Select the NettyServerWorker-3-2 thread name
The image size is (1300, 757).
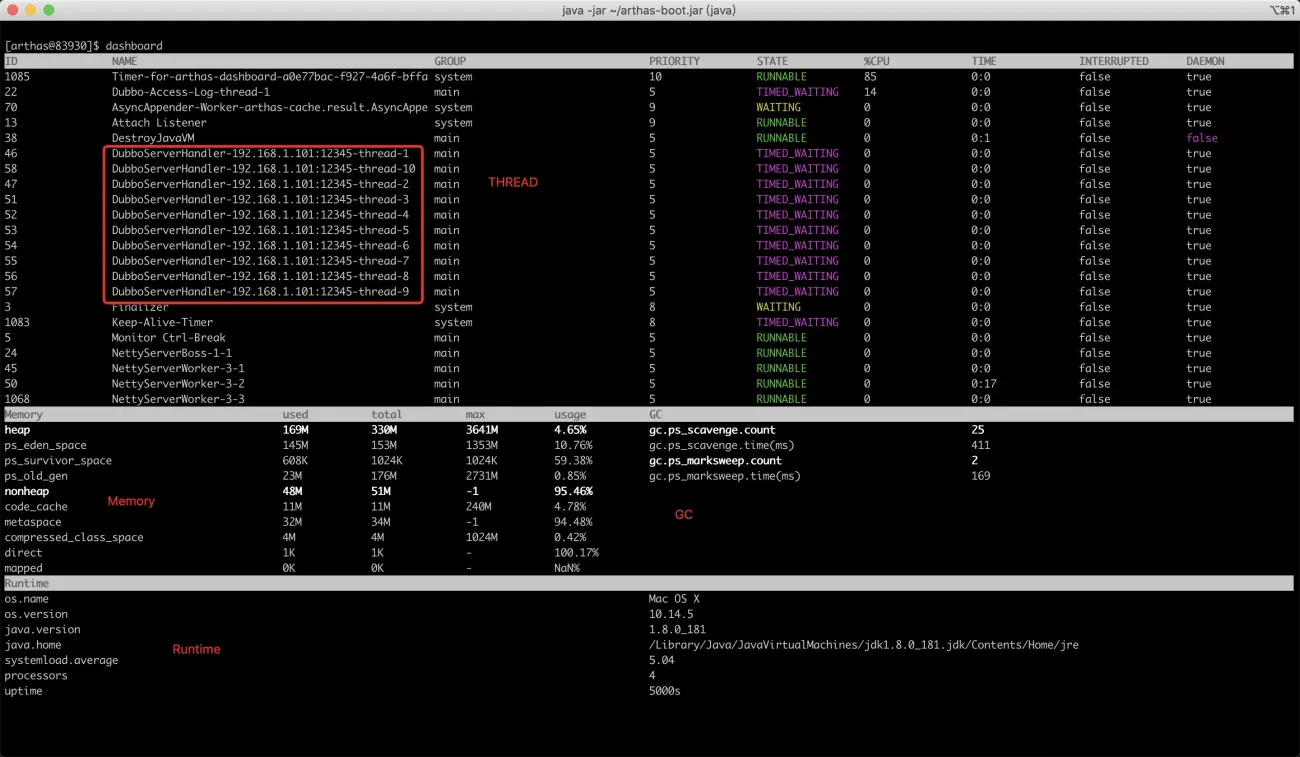coord(178,384)
